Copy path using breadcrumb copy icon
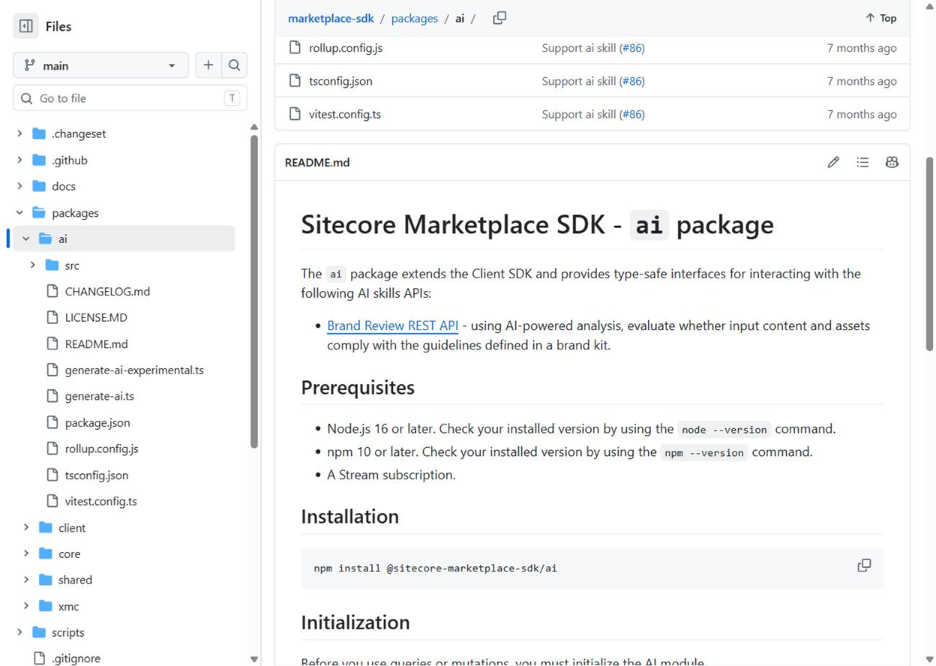The height and width of the screenshot is (666, 936). [x=500, y=18]
